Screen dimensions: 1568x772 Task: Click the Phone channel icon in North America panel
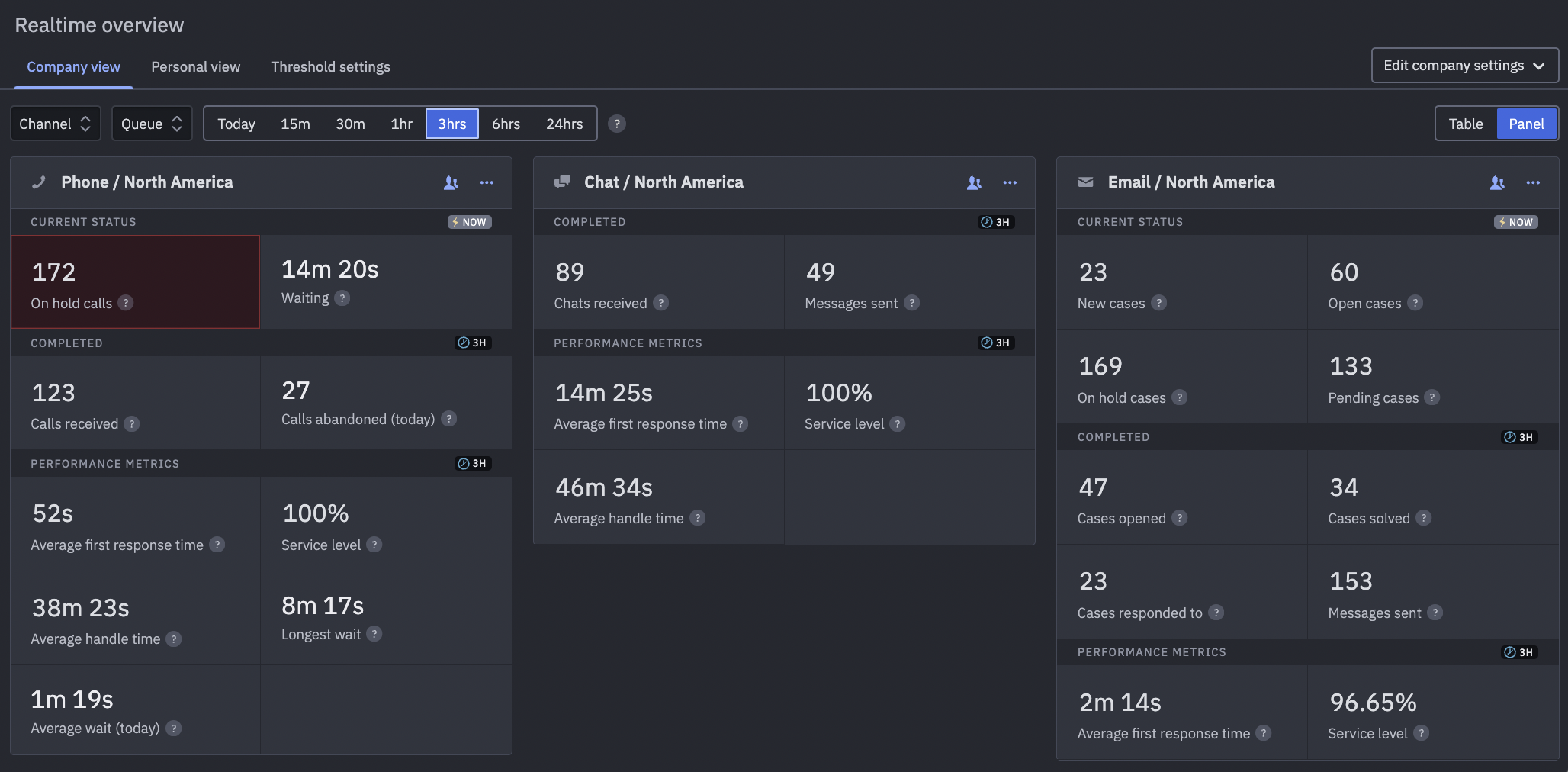click(x=39, y=182)
